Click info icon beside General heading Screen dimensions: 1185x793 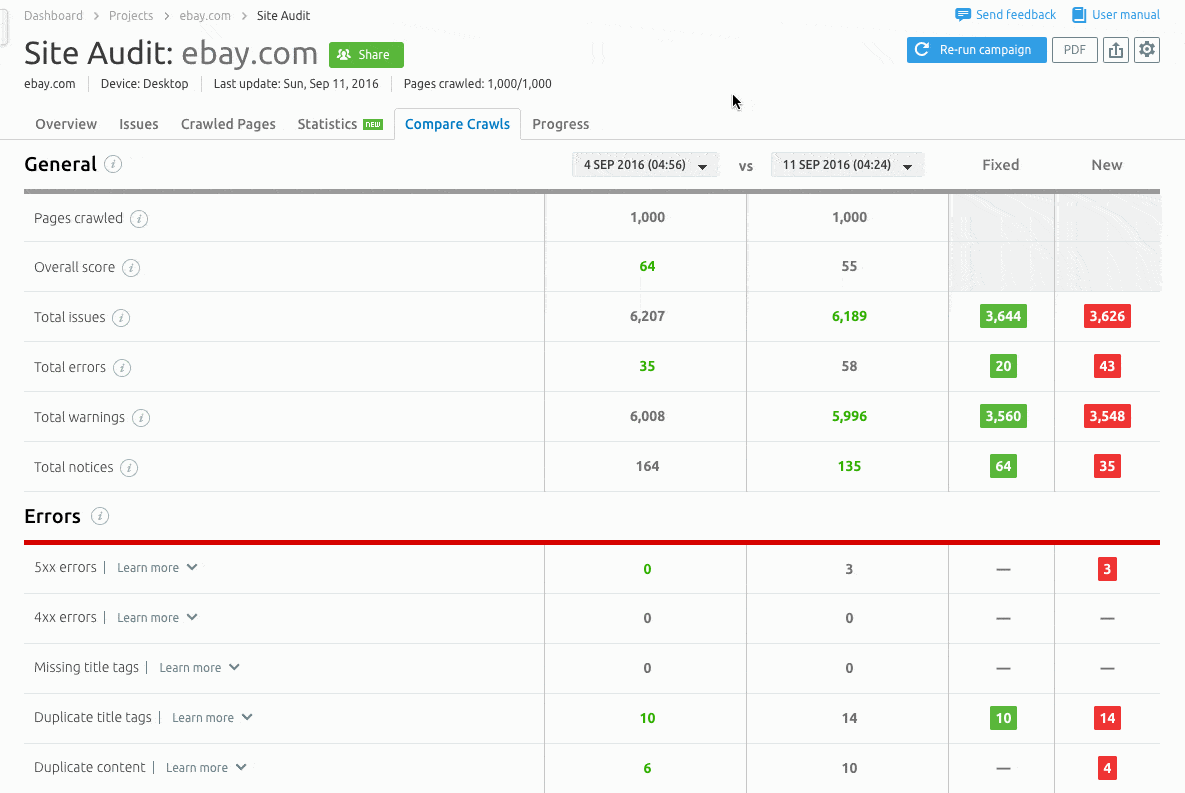coord(113,164)
